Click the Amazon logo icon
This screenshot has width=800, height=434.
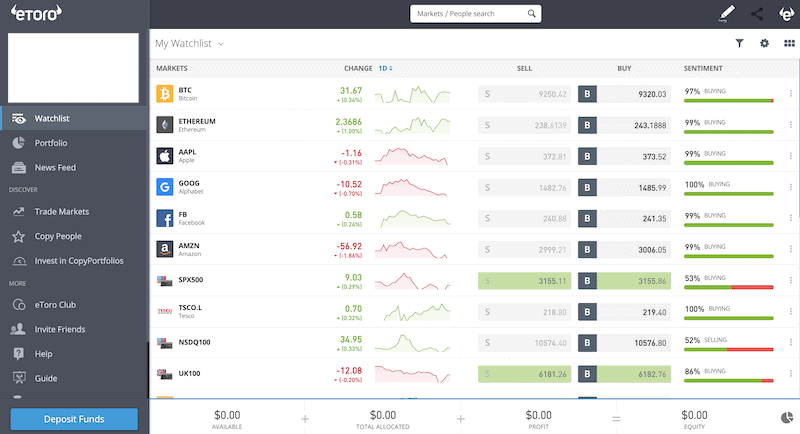click(x=164, y=249)
